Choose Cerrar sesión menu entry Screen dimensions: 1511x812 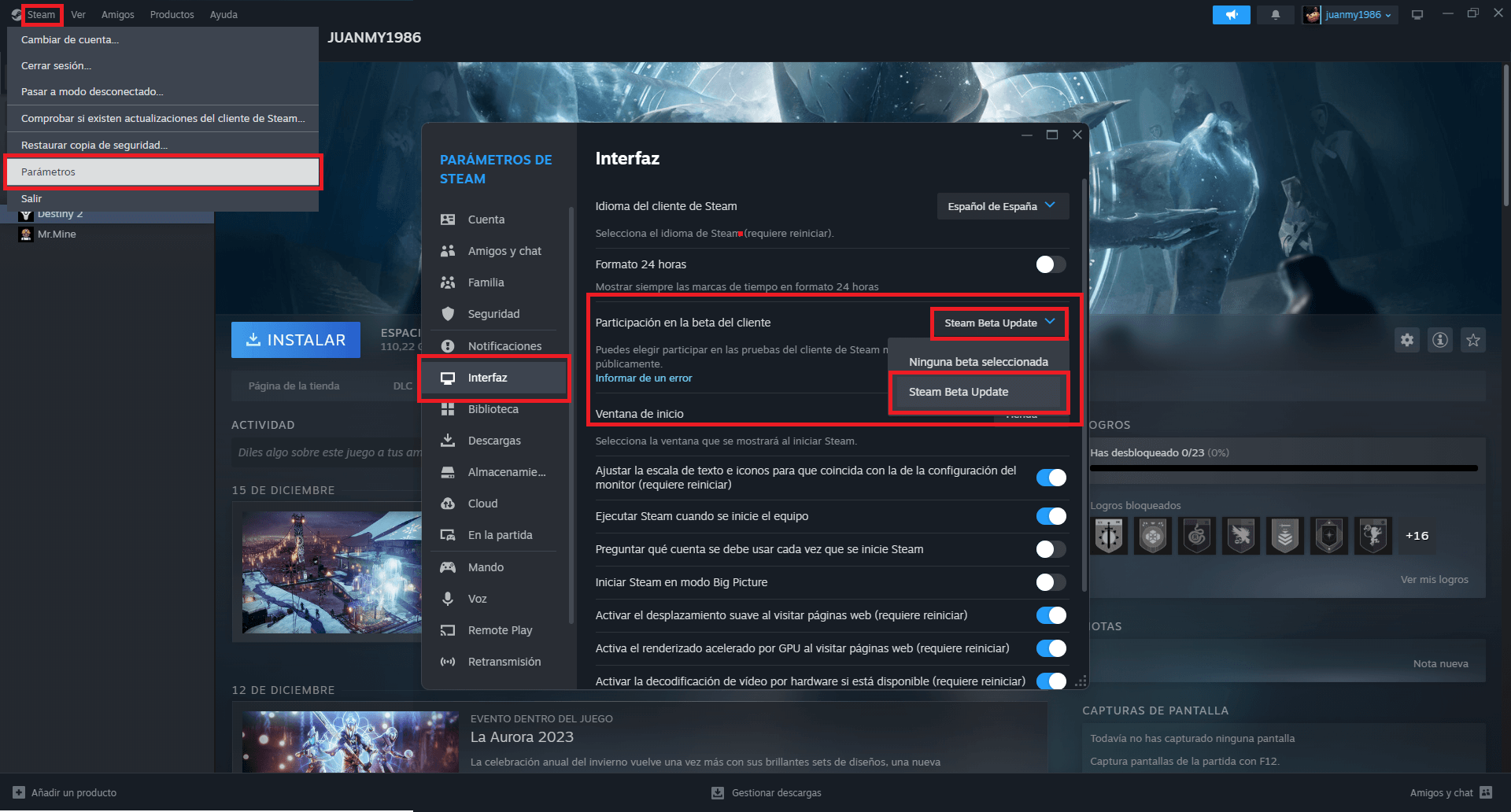tap(163, 65)
